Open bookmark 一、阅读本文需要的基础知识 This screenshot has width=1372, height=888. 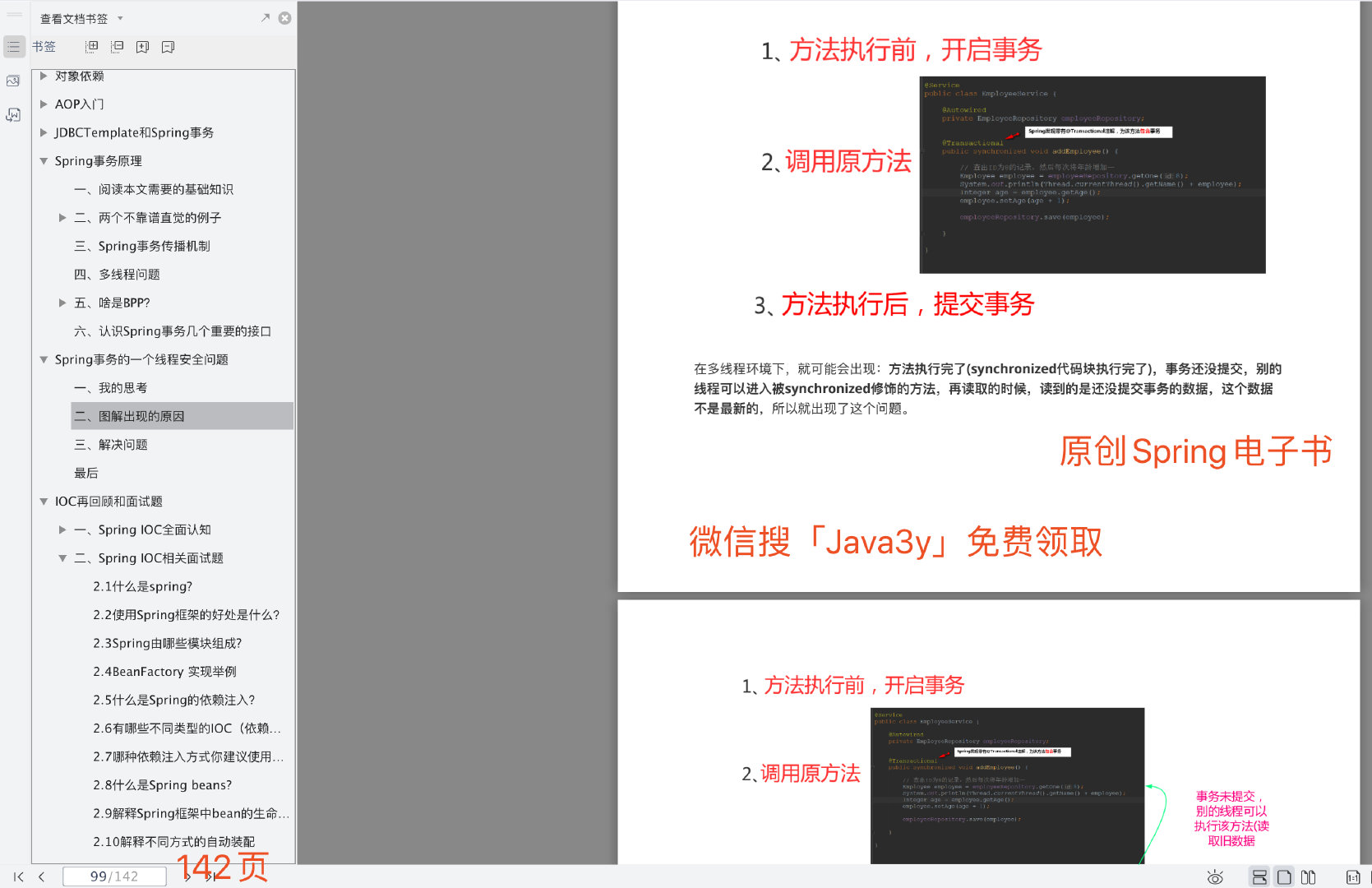[154, 189]
